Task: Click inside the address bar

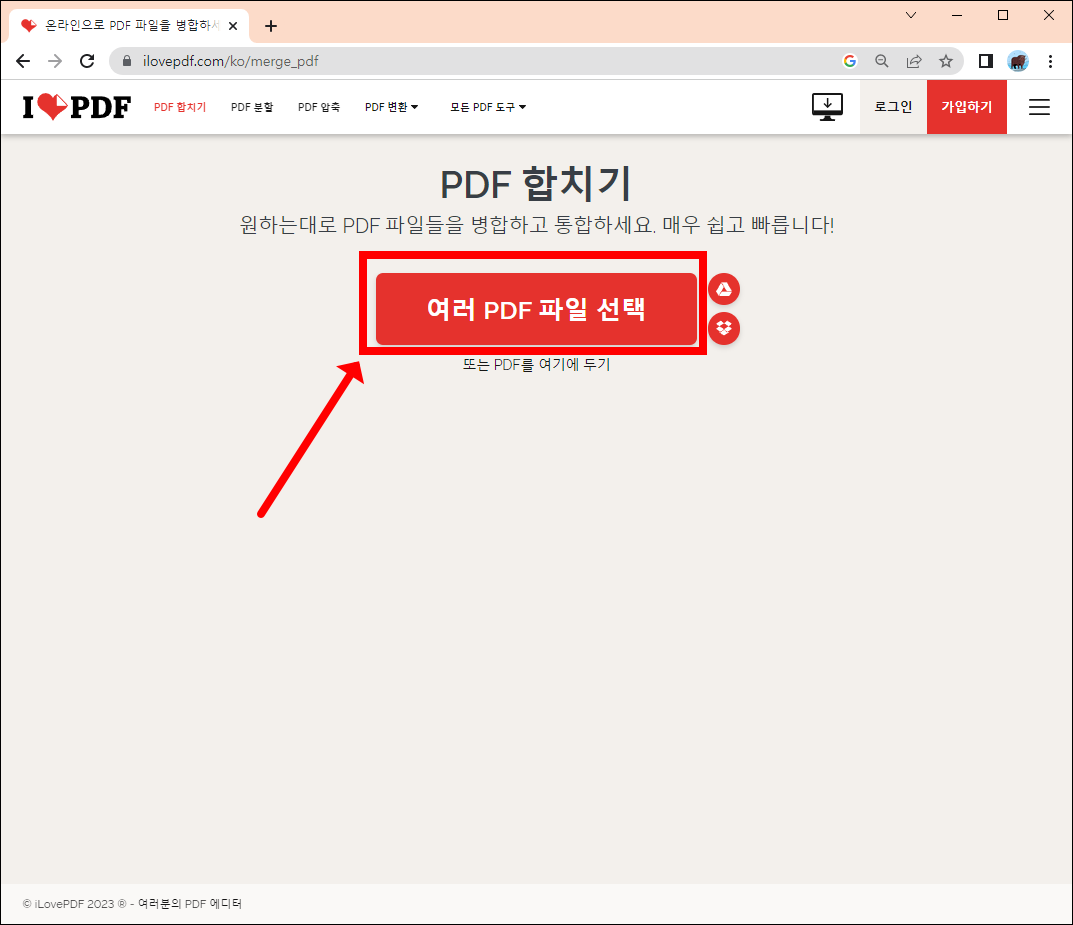Action: [x=400, y=60]
